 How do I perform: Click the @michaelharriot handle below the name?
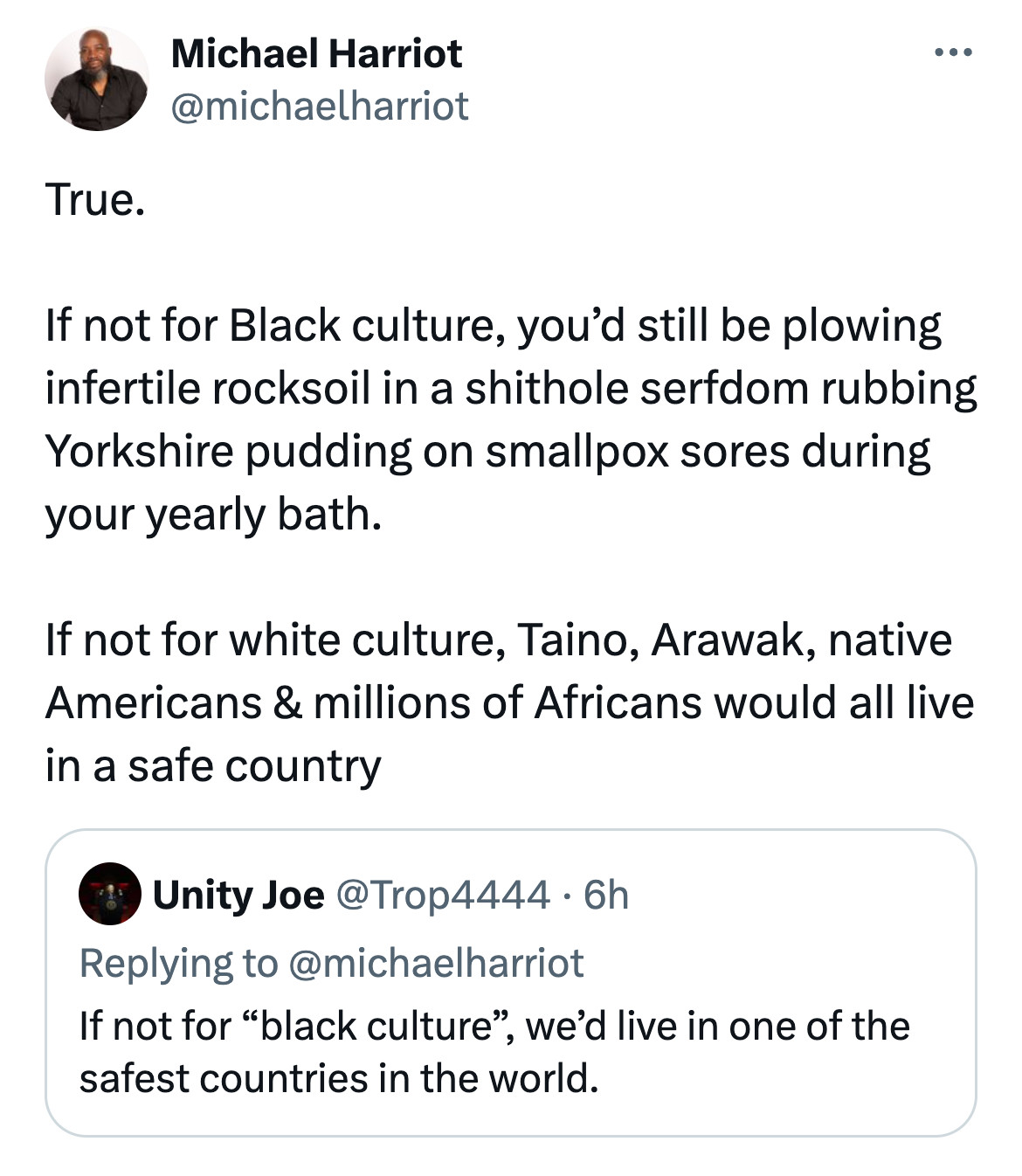click(x=320, y=106)
